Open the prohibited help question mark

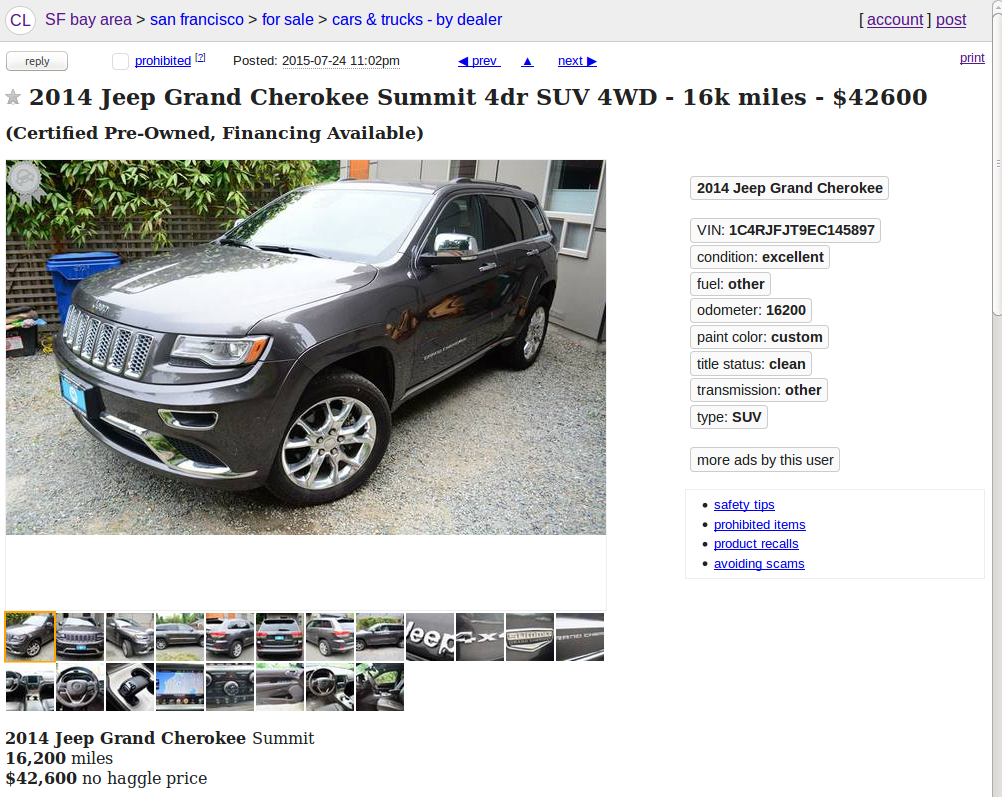coord(200,58)
